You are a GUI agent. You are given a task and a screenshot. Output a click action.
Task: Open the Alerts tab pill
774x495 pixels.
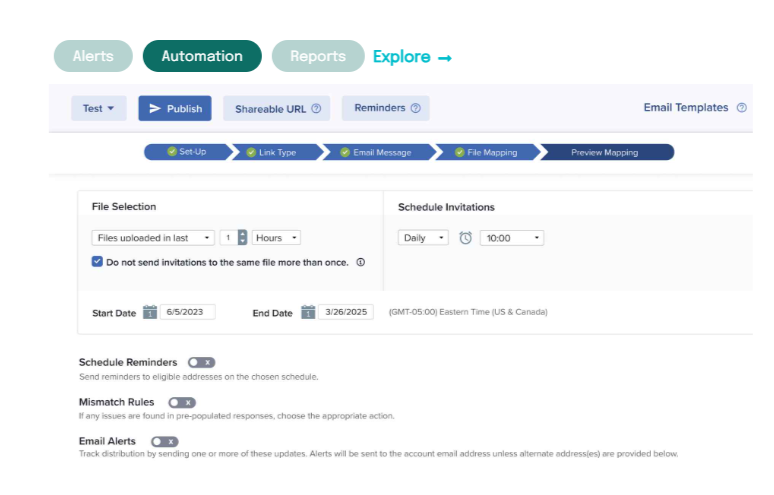pos(93,56)
